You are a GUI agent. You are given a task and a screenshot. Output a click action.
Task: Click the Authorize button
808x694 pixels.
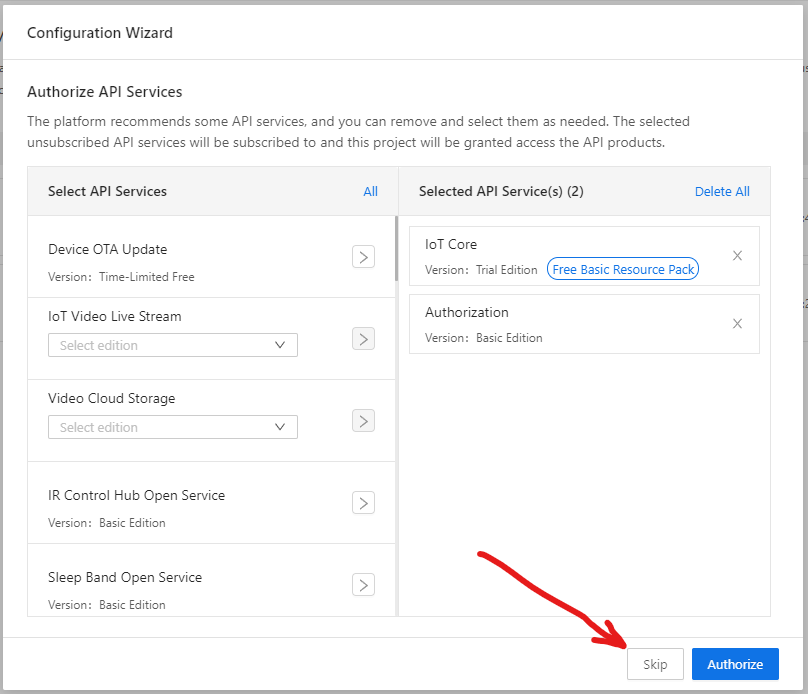[x=735, y=664]
